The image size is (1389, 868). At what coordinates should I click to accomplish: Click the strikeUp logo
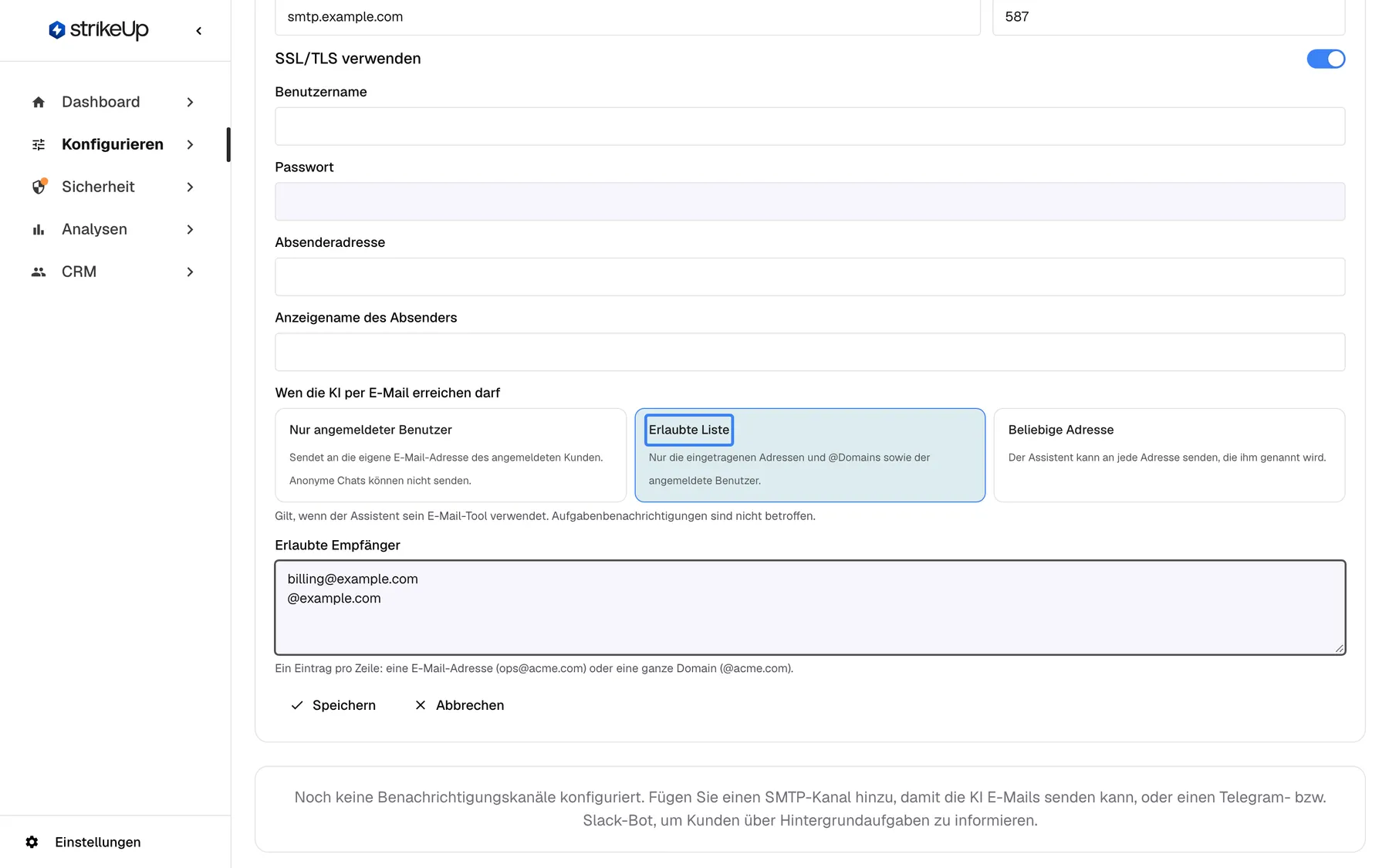(x=99, y=30)
